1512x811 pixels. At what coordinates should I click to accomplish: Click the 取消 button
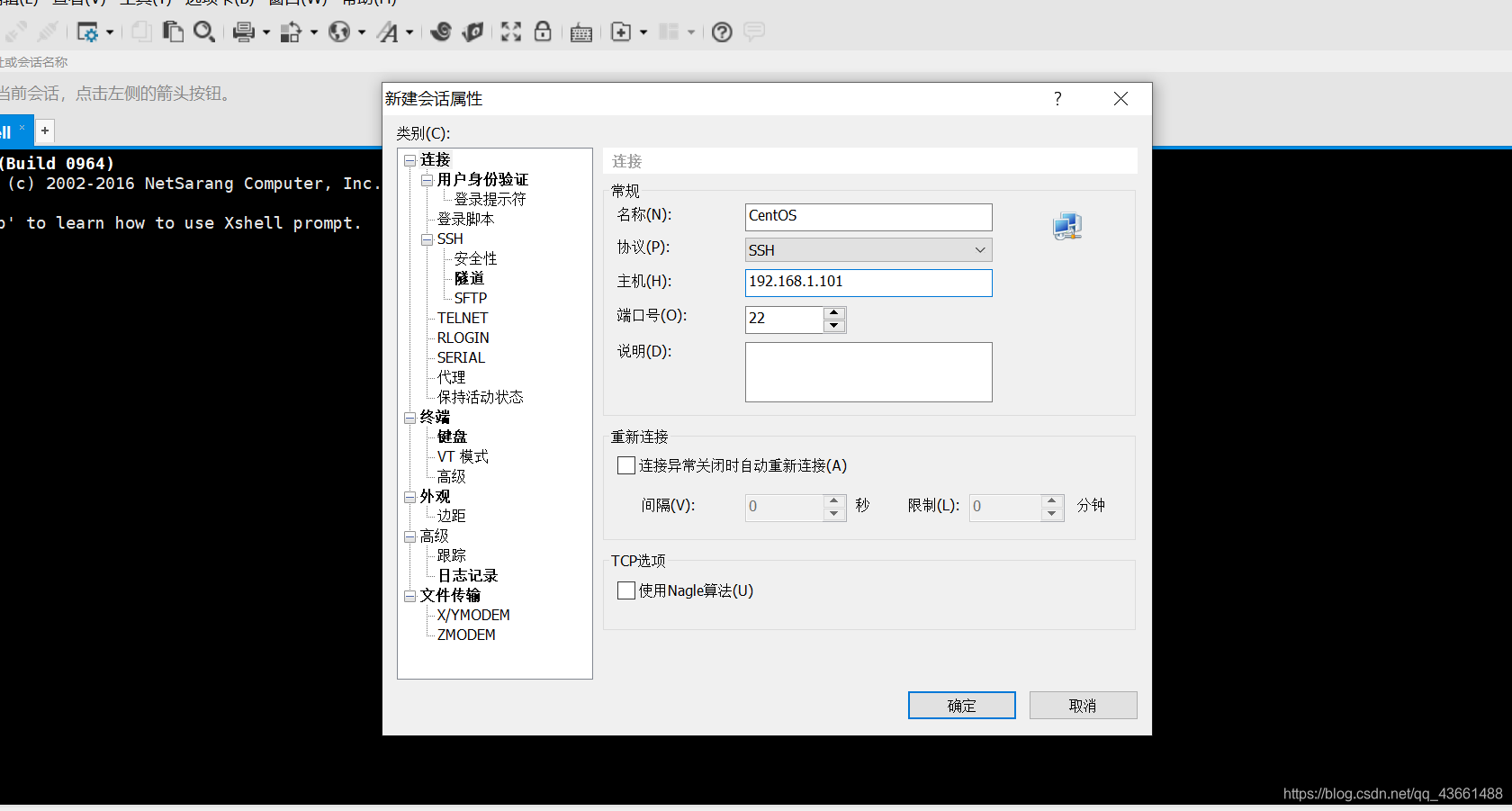pos(1083,706)
